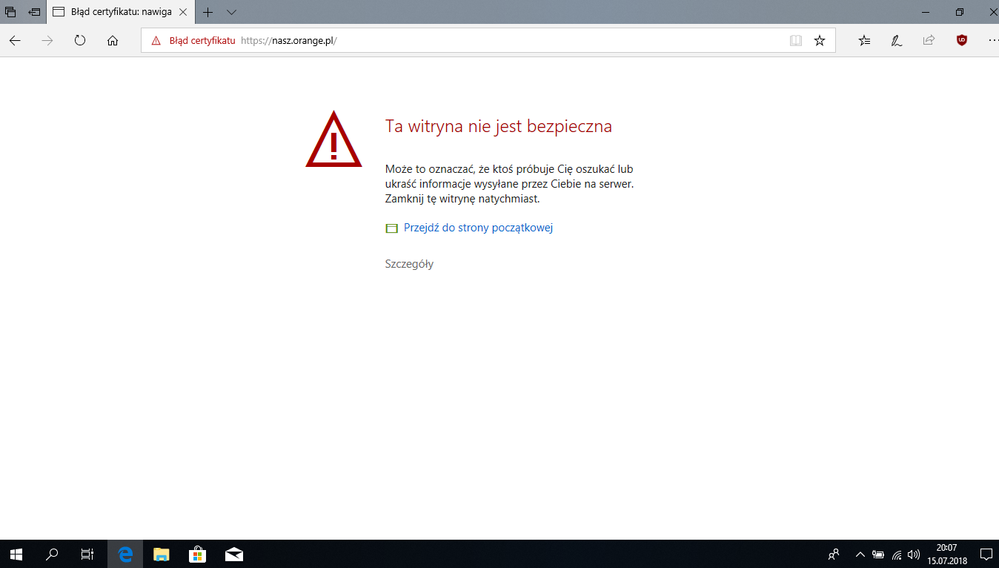Minimize the Edge window
The width and height of the screenshot is (999, 568).
pos(927,12)
